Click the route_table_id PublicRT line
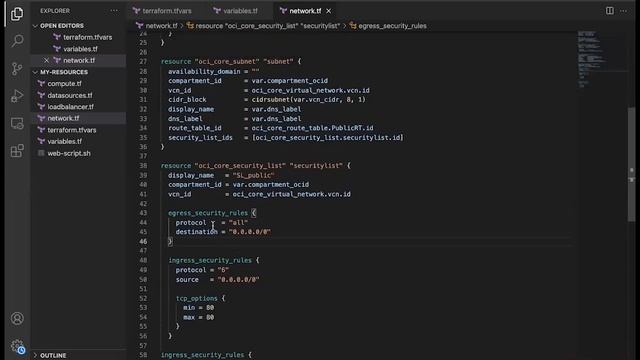 tap(271, 128)
